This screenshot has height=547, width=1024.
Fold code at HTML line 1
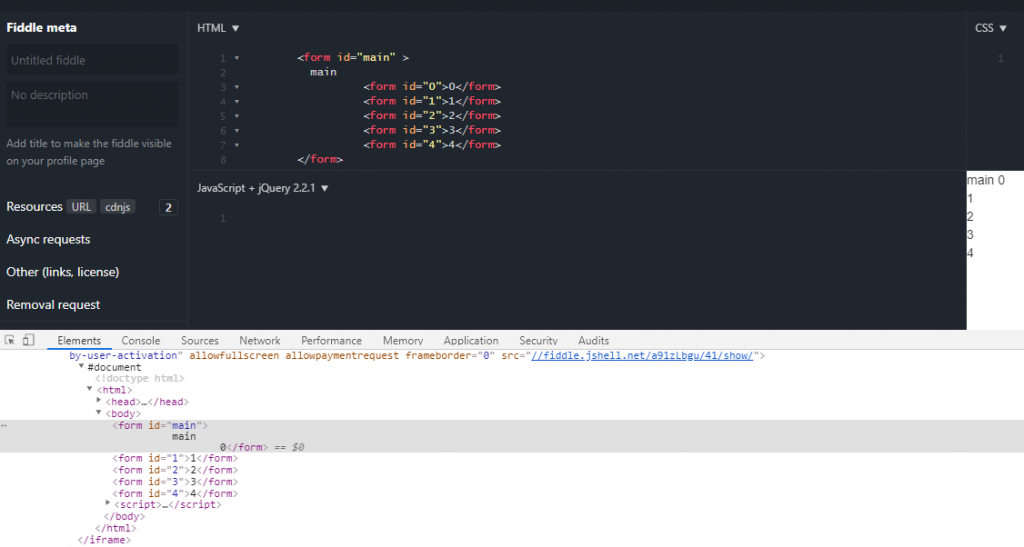236,58
